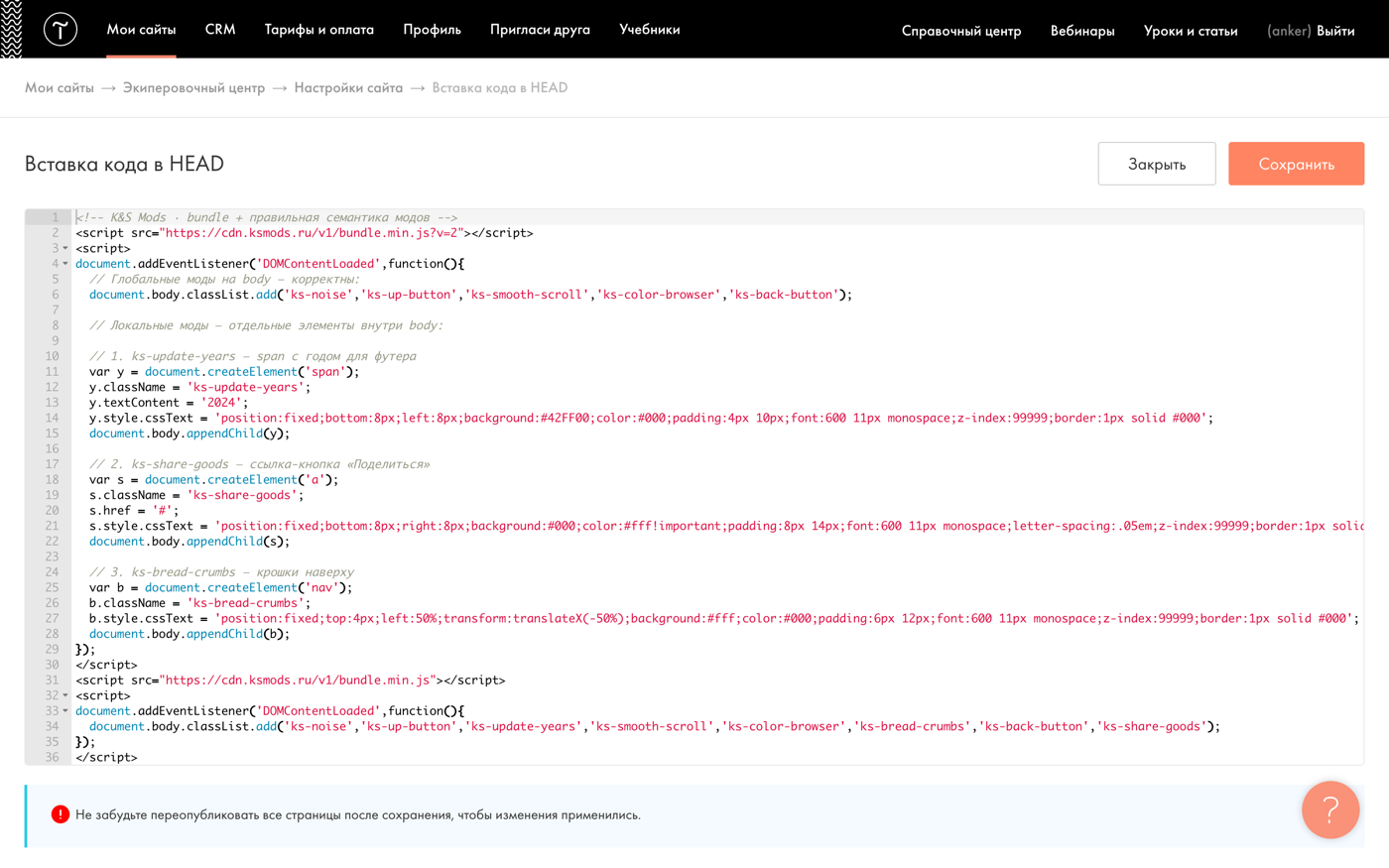Save the code with Сохранить
Image resolution: width=1389 pixels, height=868 pixels.
tap(1296, 164)
